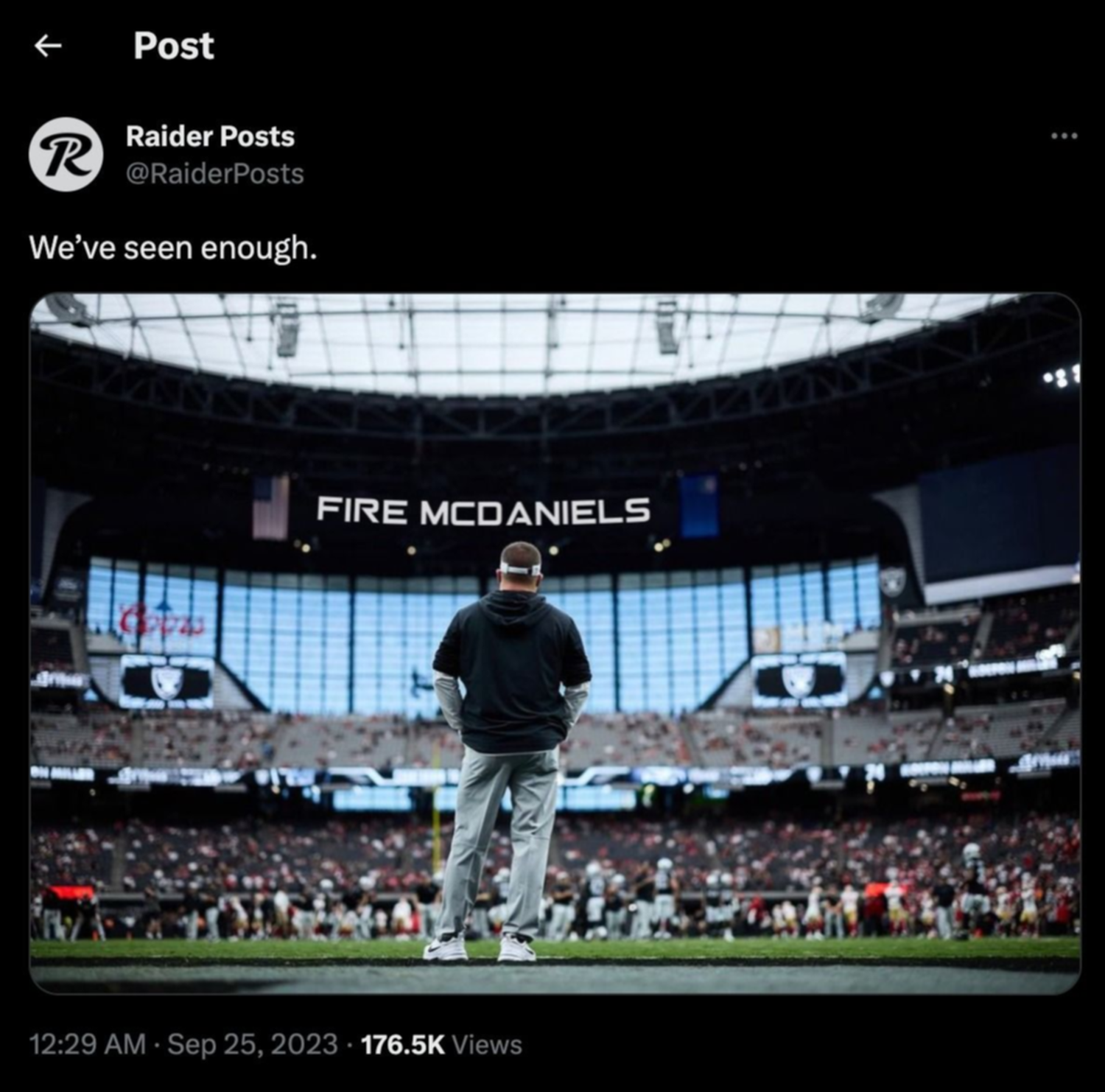Open the three-dot more options menu

click(1064, 136)
